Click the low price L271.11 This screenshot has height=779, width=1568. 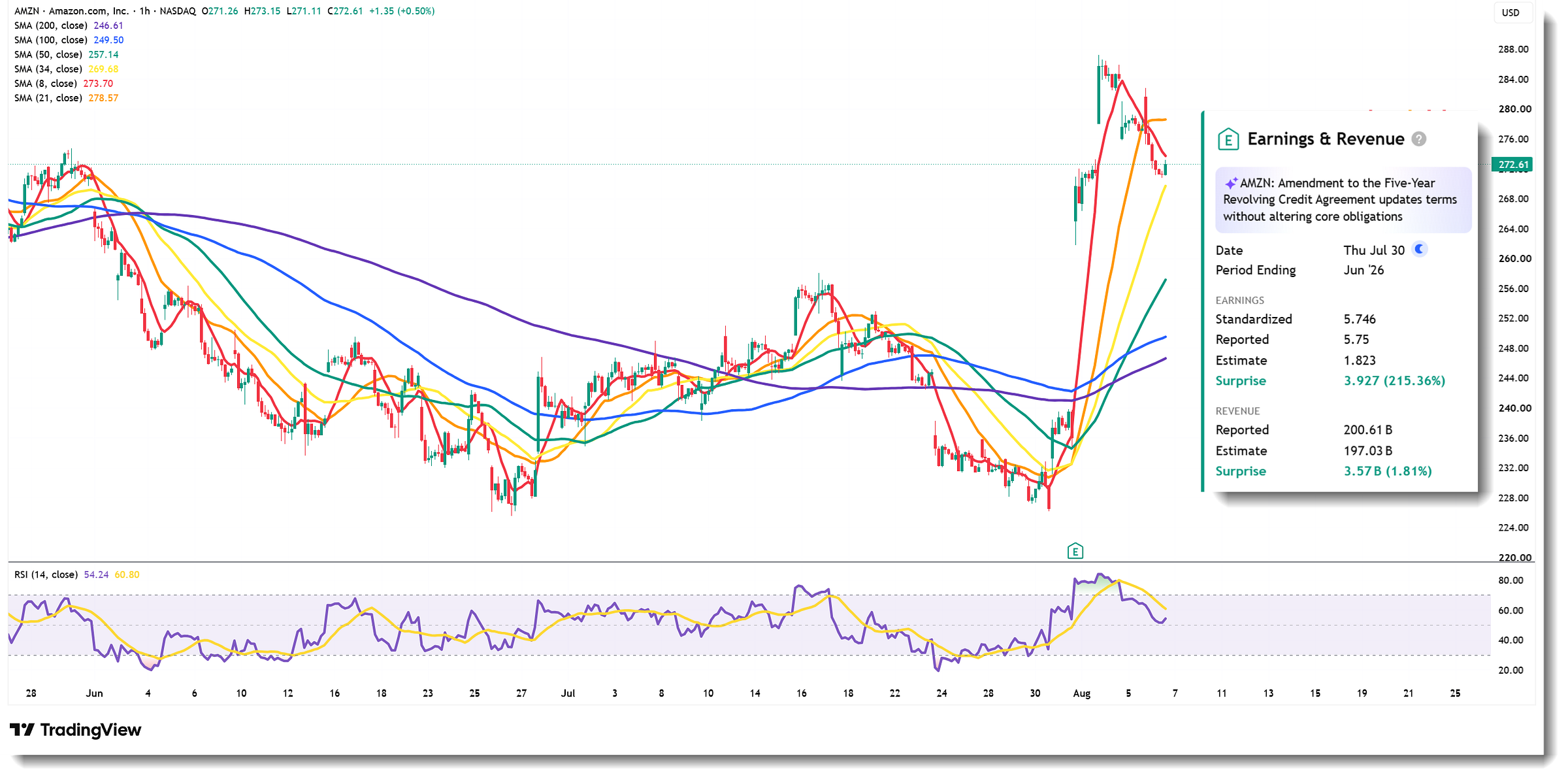click(x=304, y=11)
